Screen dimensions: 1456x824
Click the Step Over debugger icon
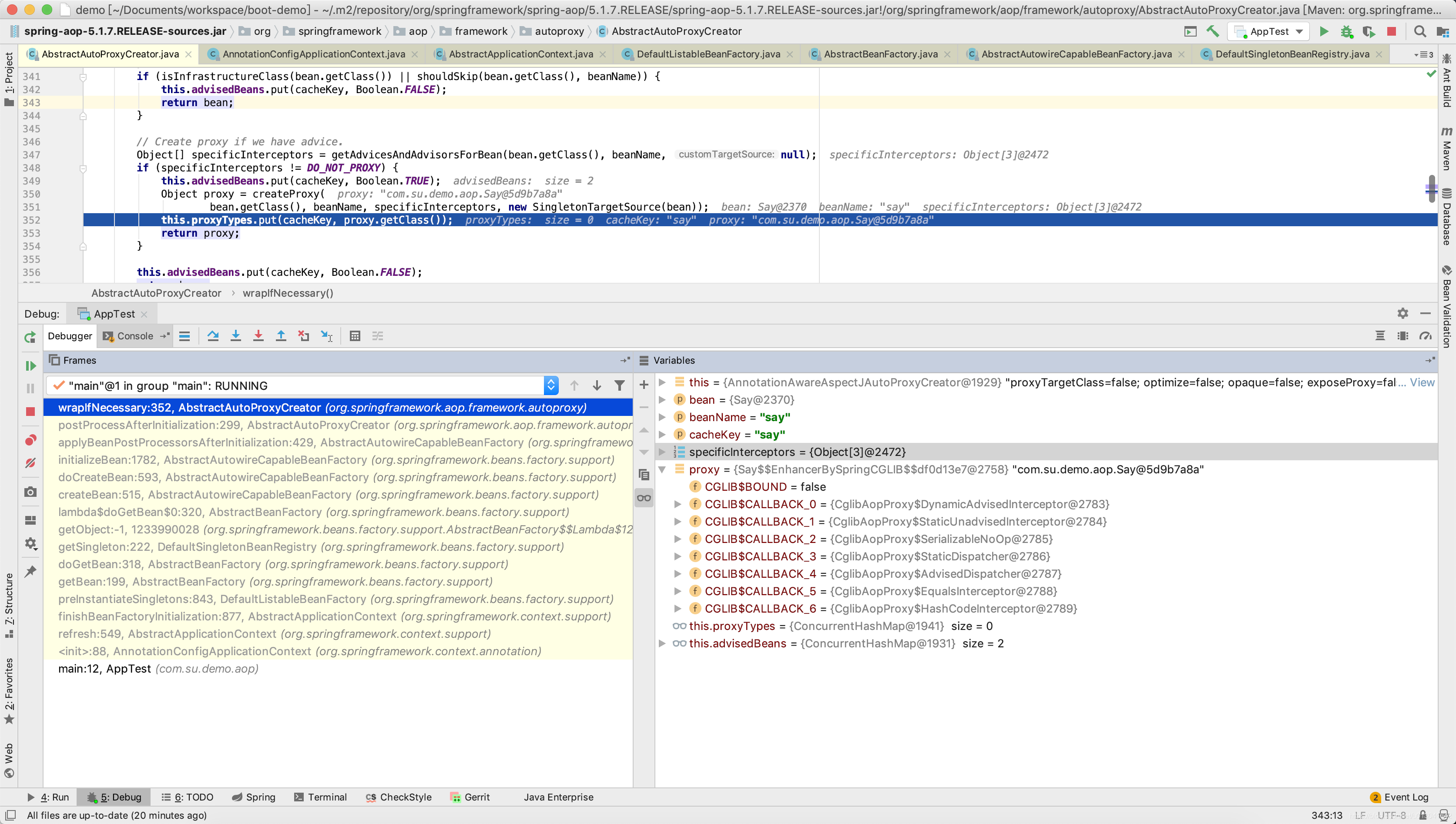pos(213,336)
